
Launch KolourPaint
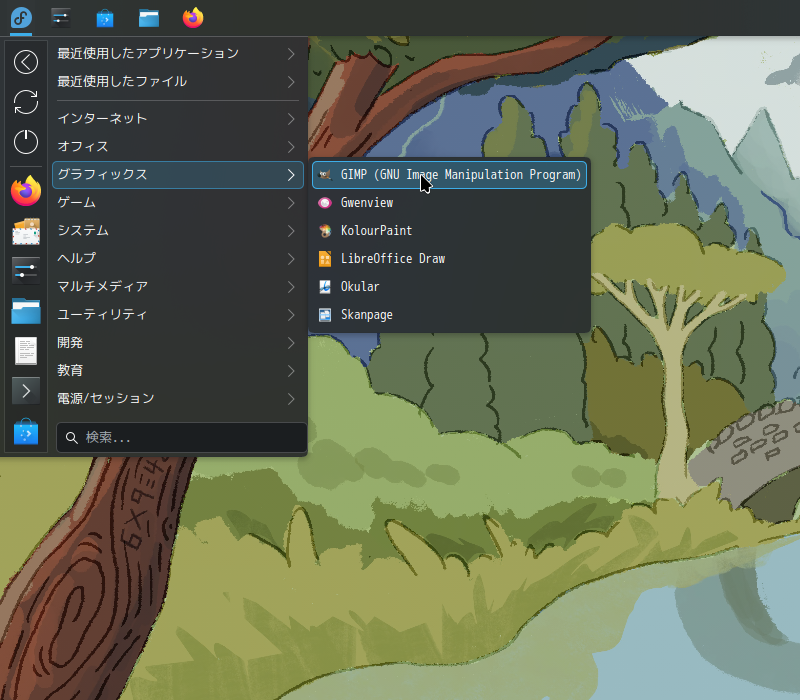449,231
